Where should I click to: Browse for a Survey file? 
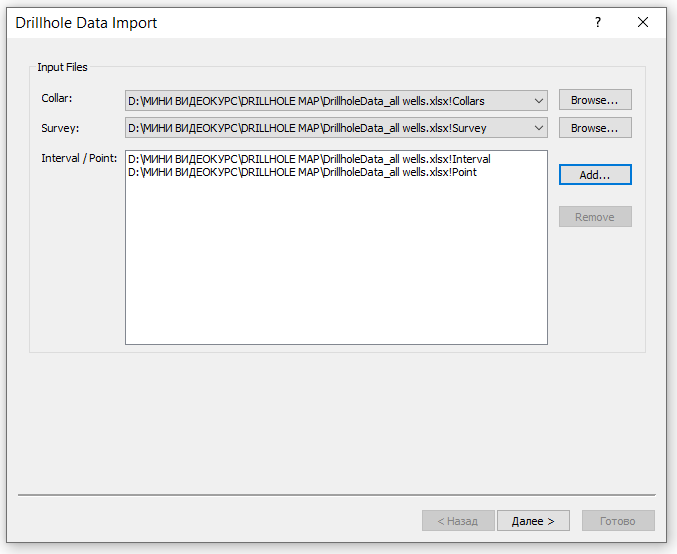(595, 128)
